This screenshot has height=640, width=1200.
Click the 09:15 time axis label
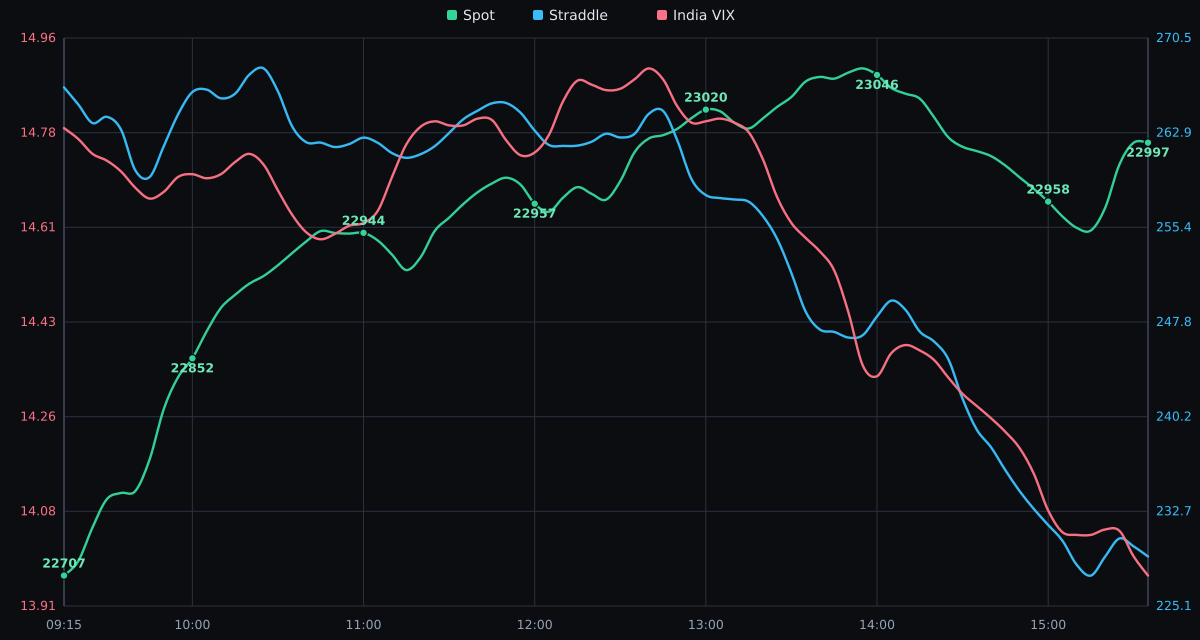tap(64, 625)
